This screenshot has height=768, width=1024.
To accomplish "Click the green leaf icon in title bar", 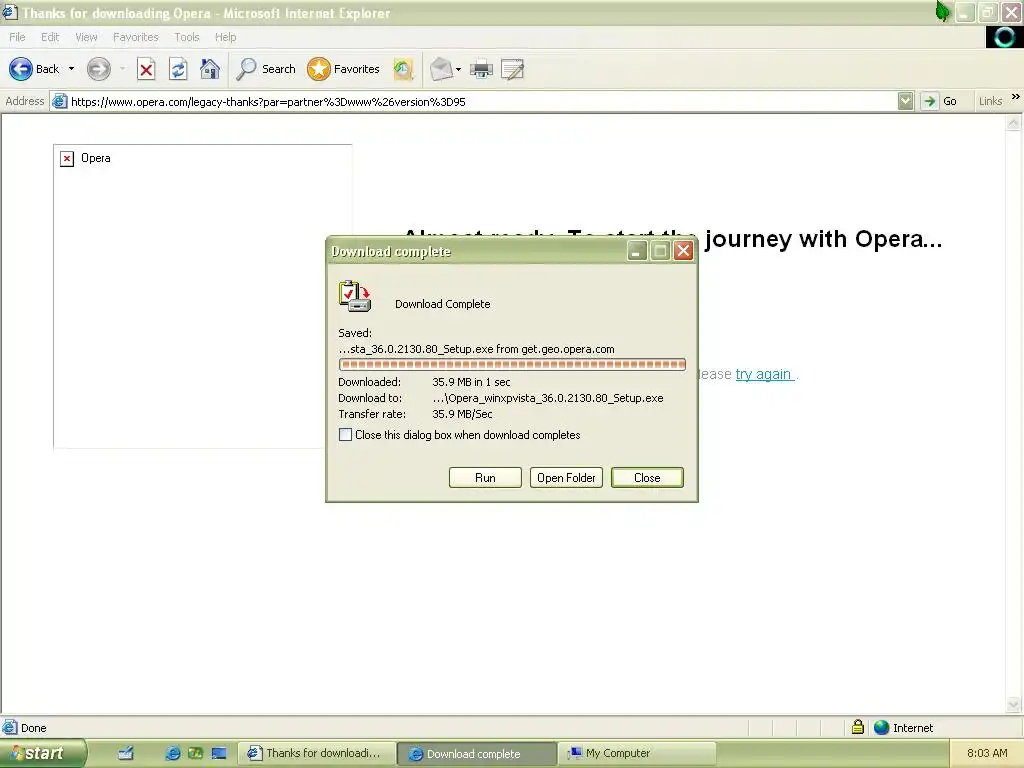I will (942, 11).
